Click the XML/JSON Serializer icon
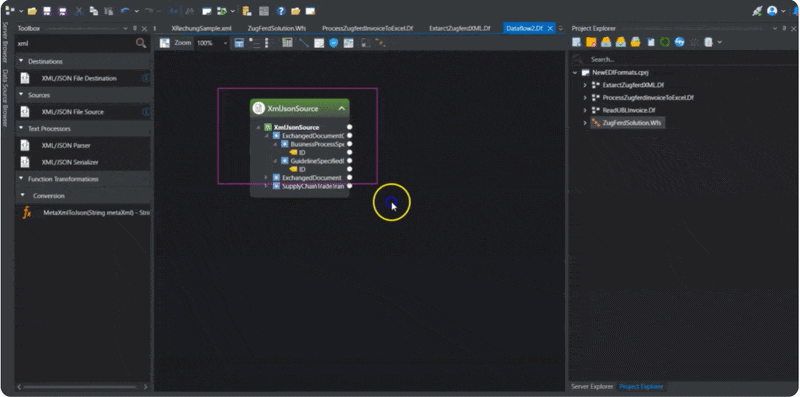Image resolution: width=800 pixels, height=397 pixels. pos(24,162)
